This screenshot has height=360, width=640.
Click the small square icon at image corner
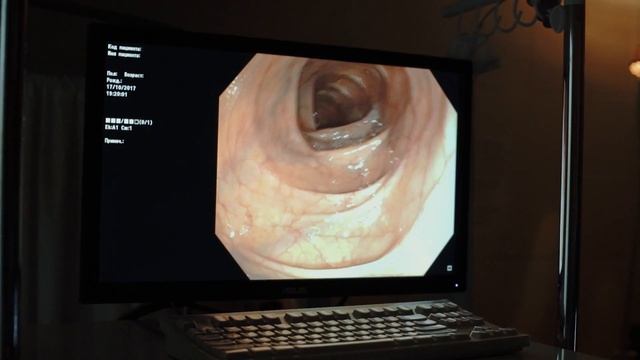coord(449,268)
